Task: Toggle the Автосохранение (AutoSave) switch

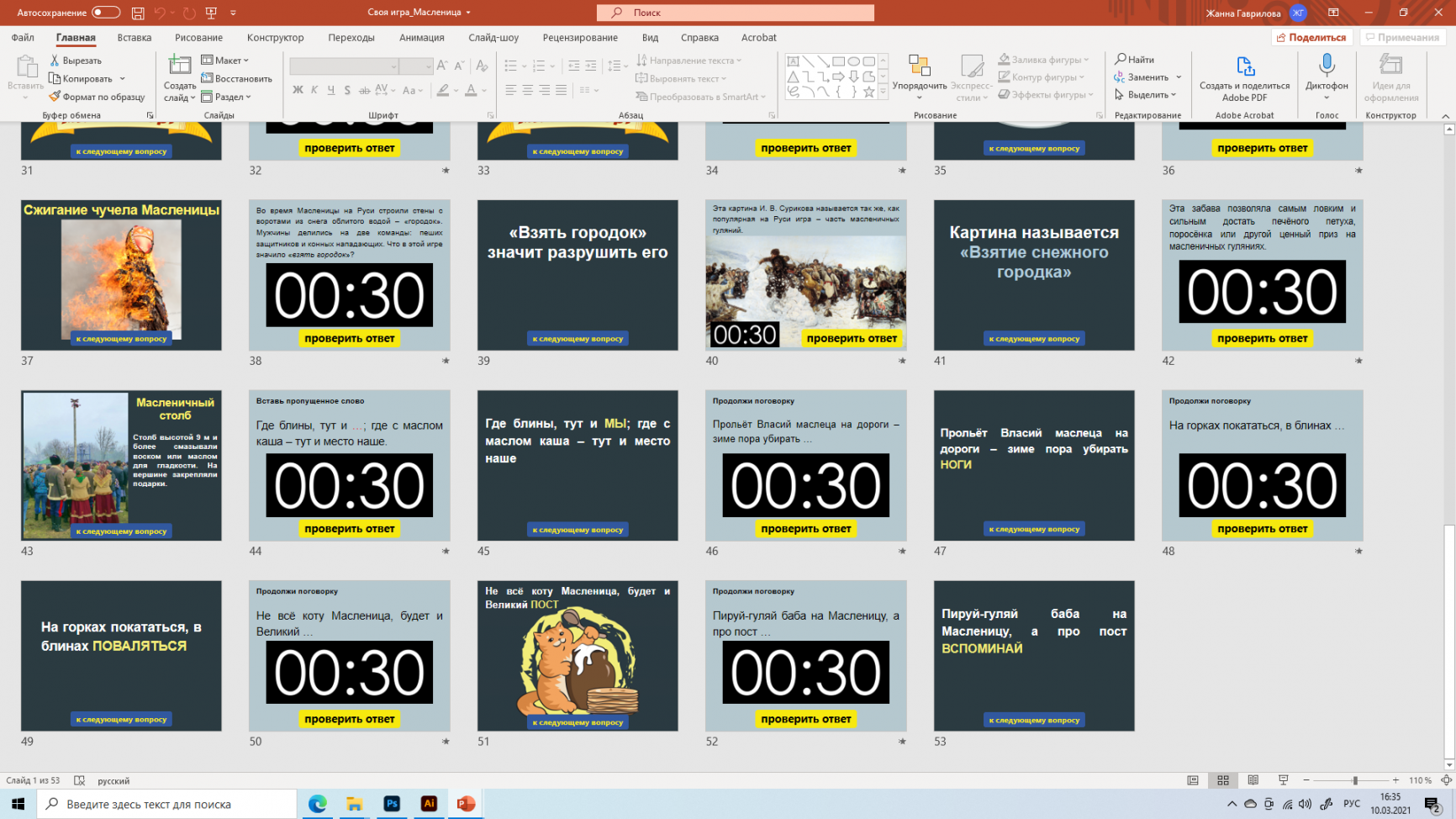Action: pos(106,13)
